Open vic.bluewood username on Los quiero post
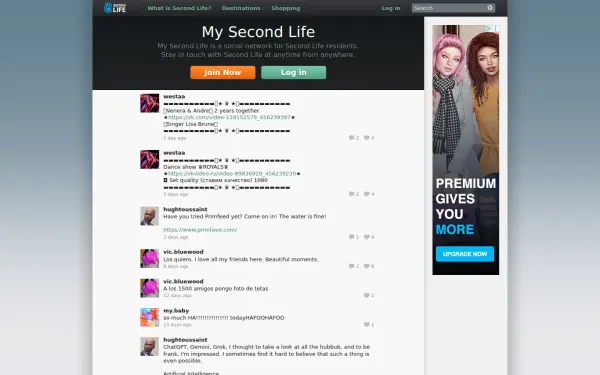 [x=183, y=252]
